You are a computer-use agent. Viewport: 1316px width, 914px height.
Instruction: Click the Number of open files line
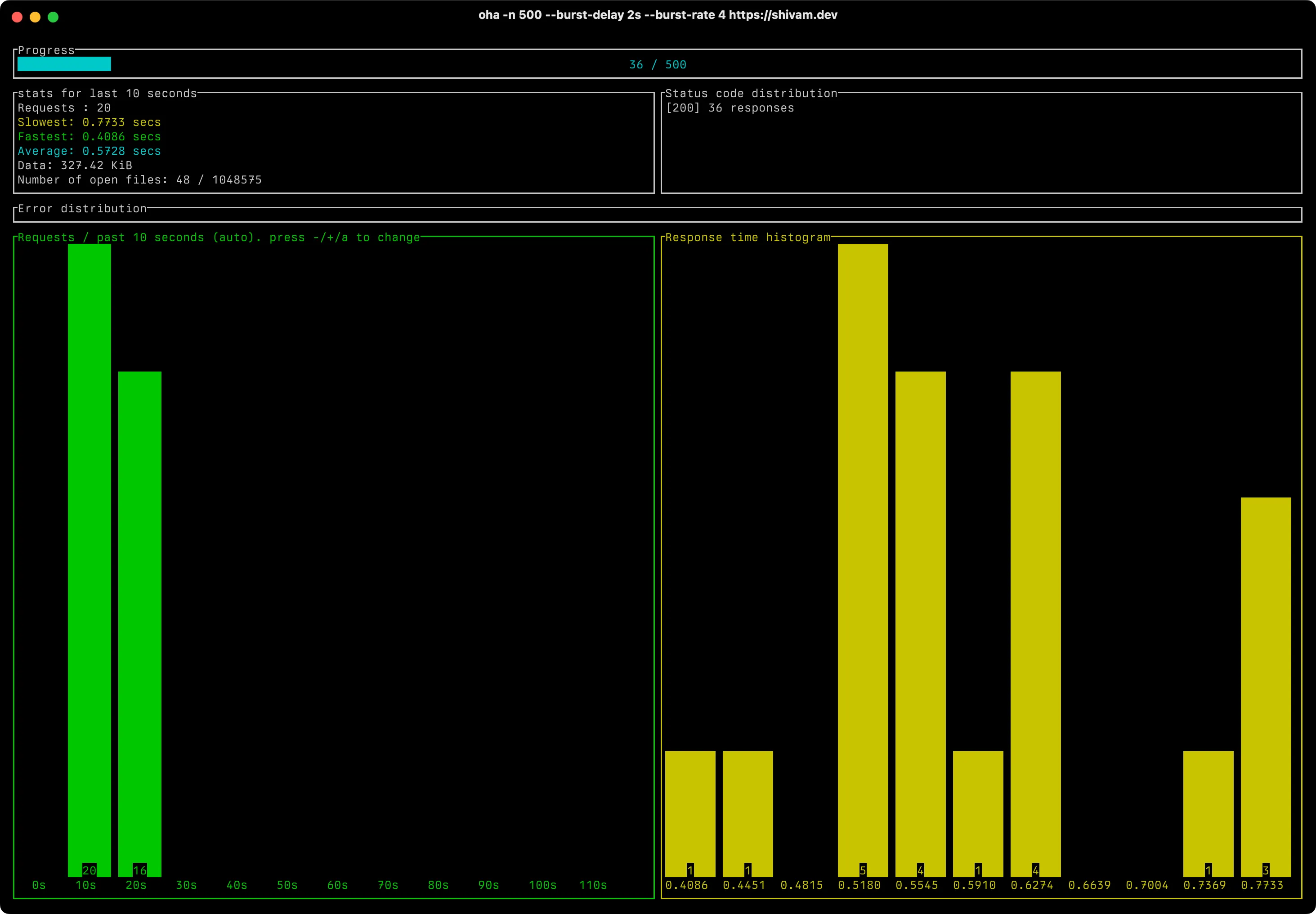pyautogui.click(x=139, y=180)
